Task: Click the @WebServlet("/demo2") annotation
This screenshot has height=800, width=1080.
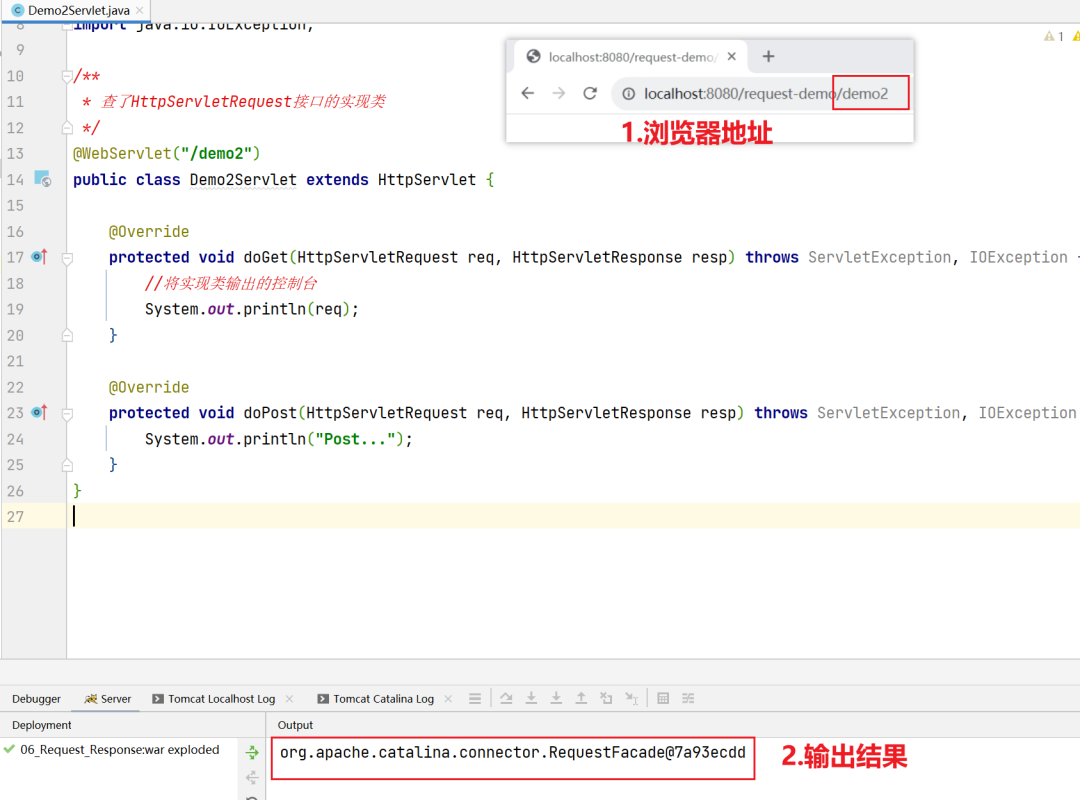Action: tap(167, 154)
